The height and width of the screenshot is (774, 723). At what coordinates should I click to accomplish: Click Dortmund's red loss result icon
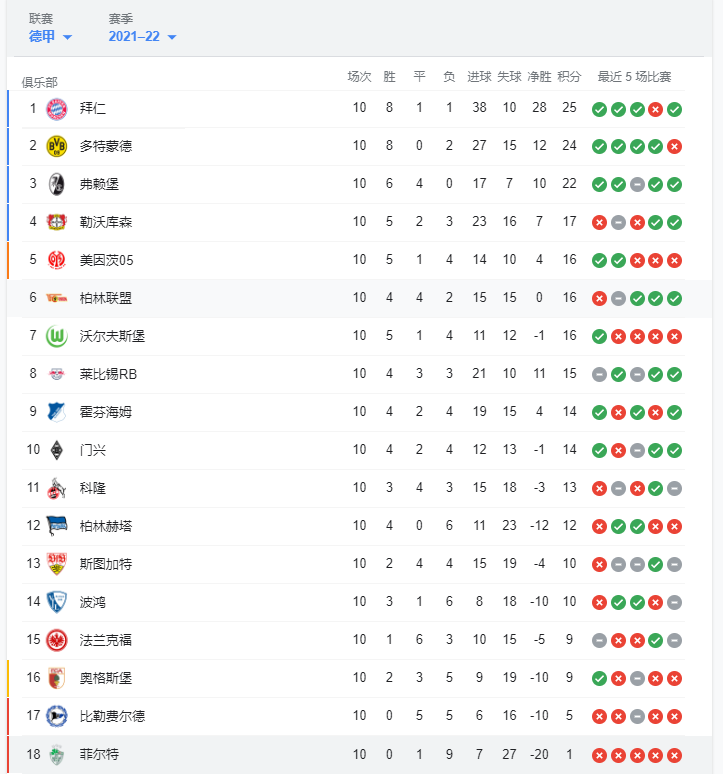[674, 147]
